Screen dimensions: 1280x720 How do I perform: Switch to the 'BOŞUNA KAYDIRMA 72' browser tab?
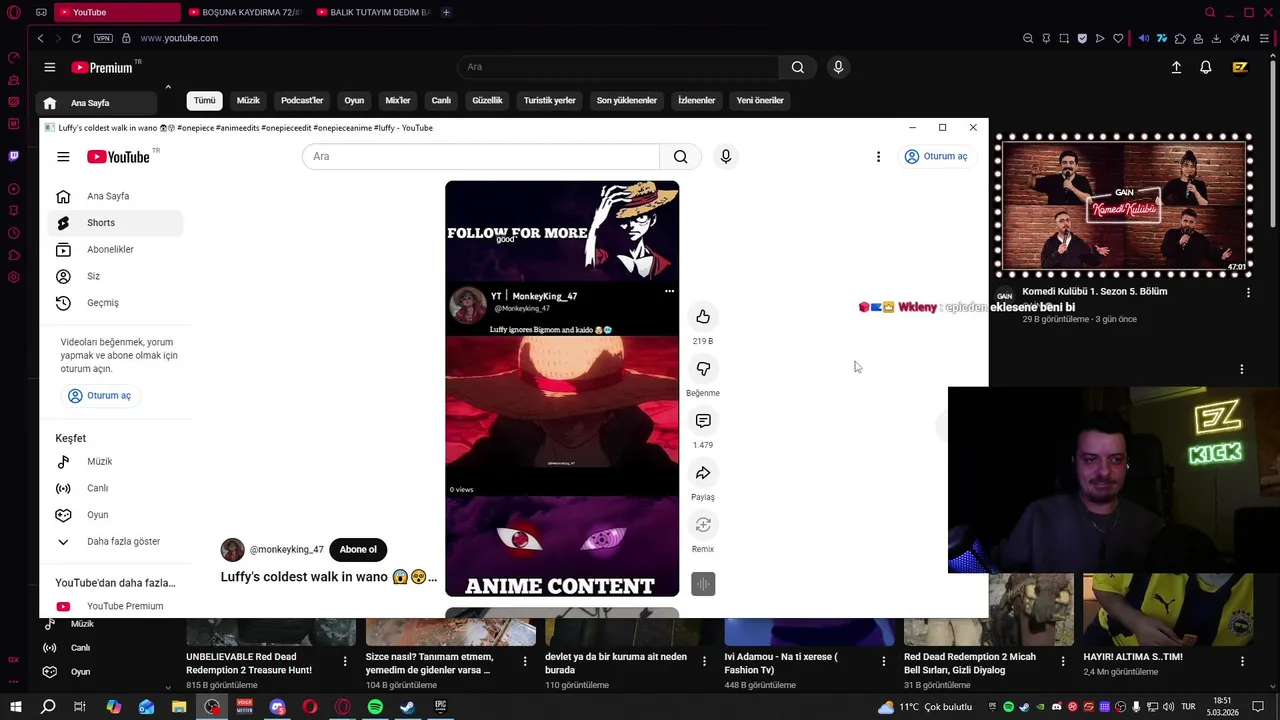245,12
